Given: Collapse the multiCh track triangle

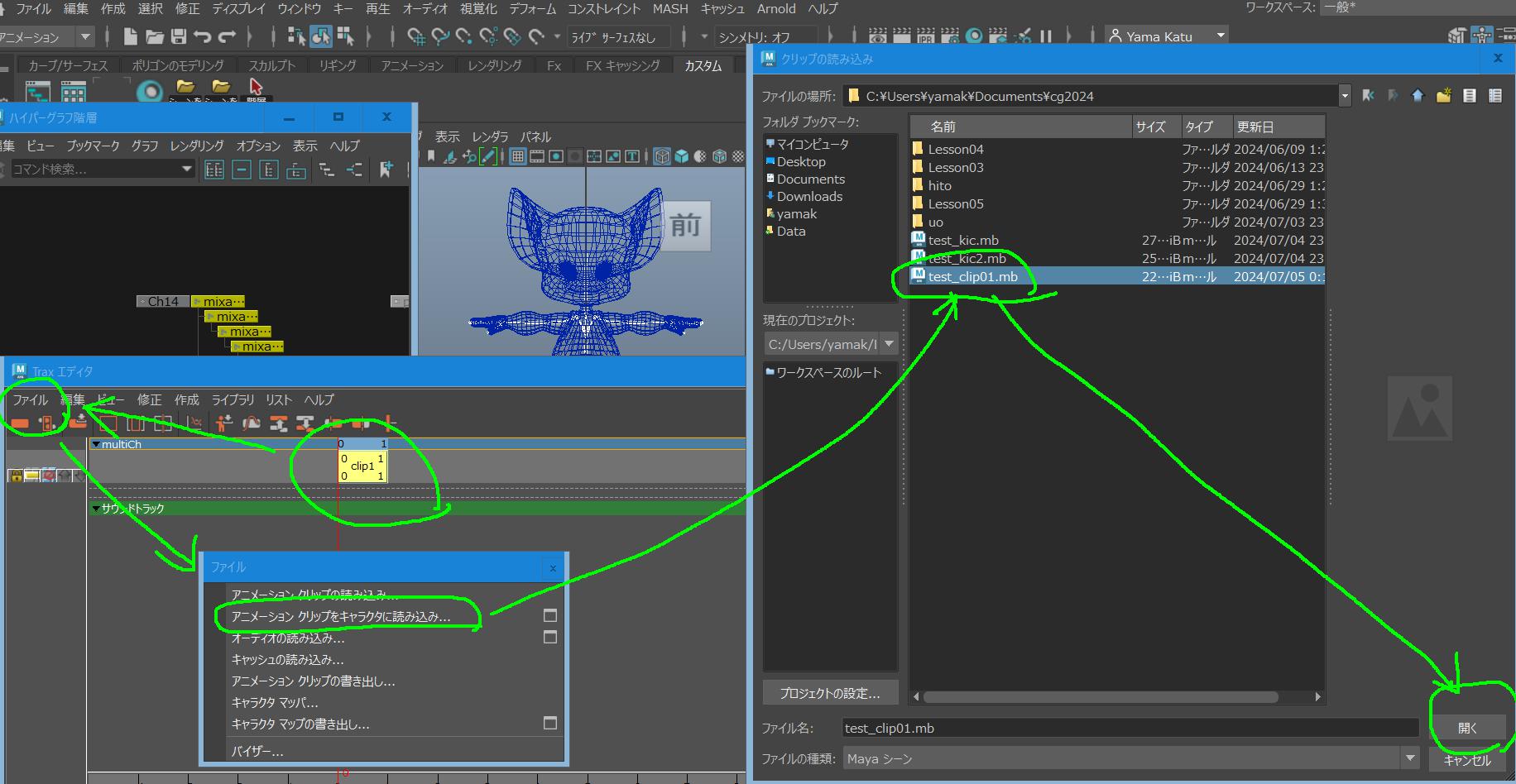Looking at the screenshot, I should point(96,444).
